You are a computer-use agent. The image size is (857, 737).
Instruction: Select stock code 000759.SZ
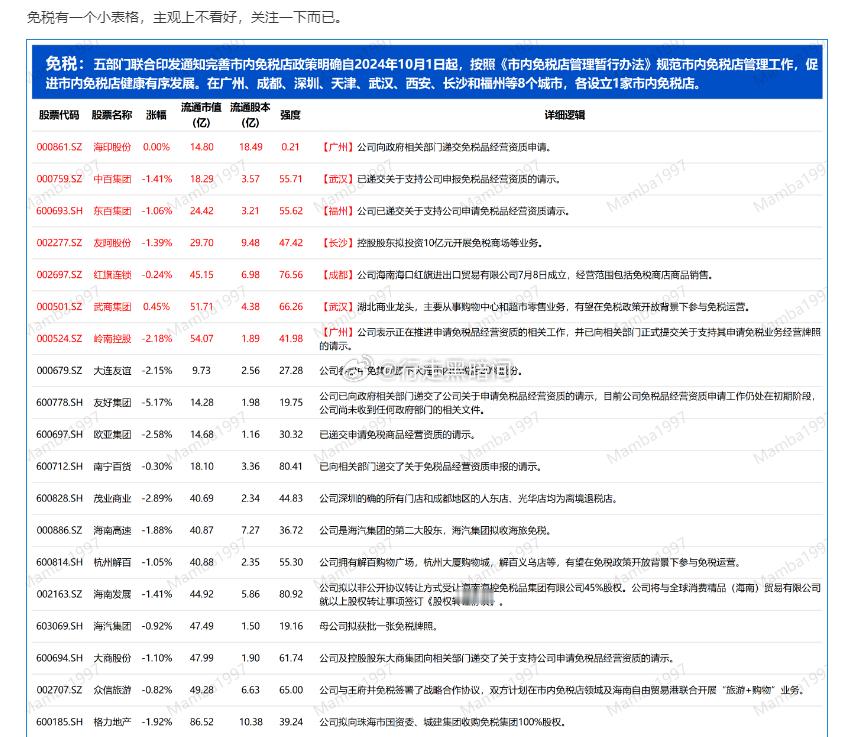pyautogui.click(x=59, y=179)
